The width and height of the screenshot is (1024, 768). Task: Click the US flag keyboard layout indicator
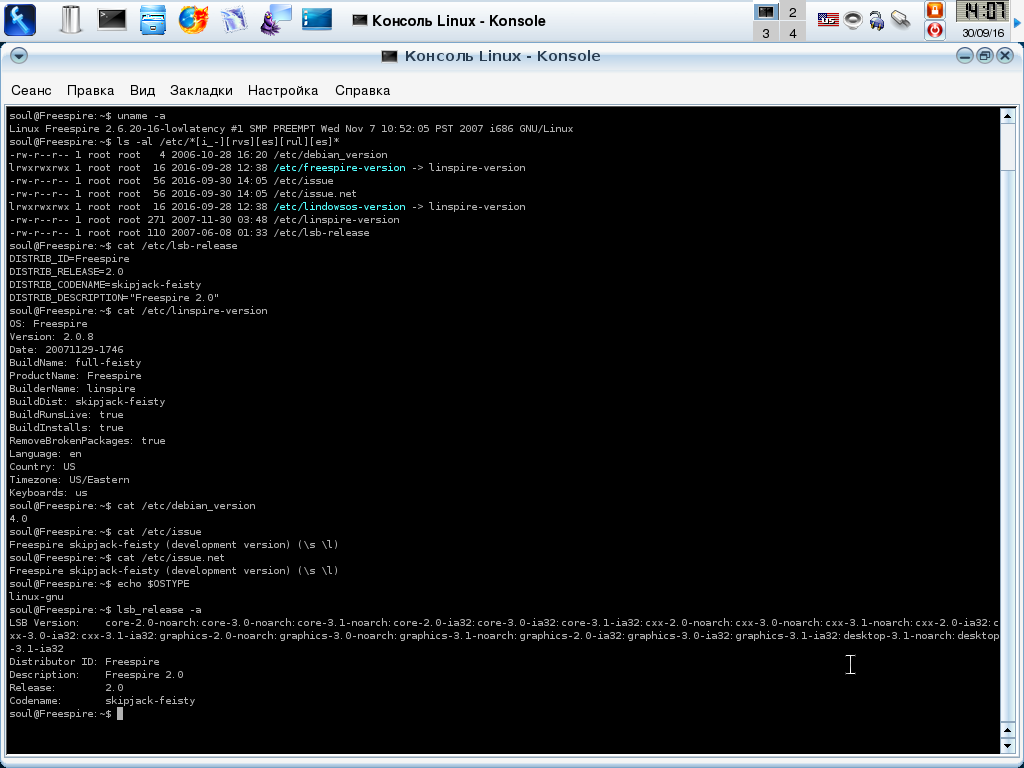pyautogui.click(x=828, y=20)
